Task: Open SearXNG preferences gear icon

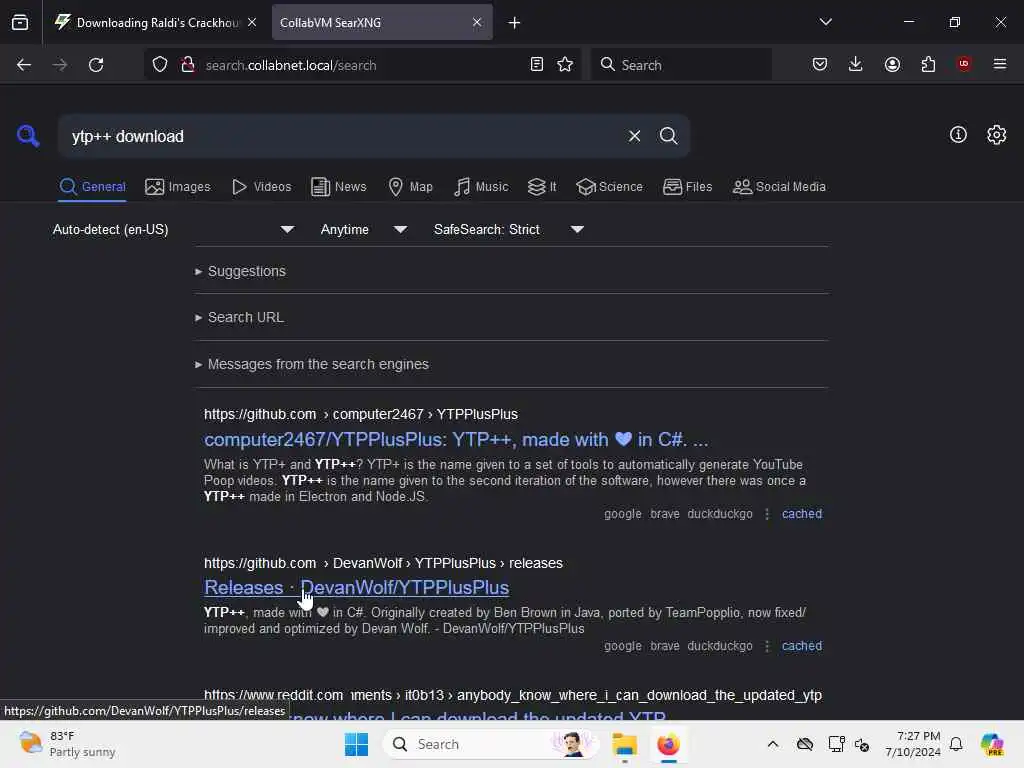Action: tap(997, 135)
